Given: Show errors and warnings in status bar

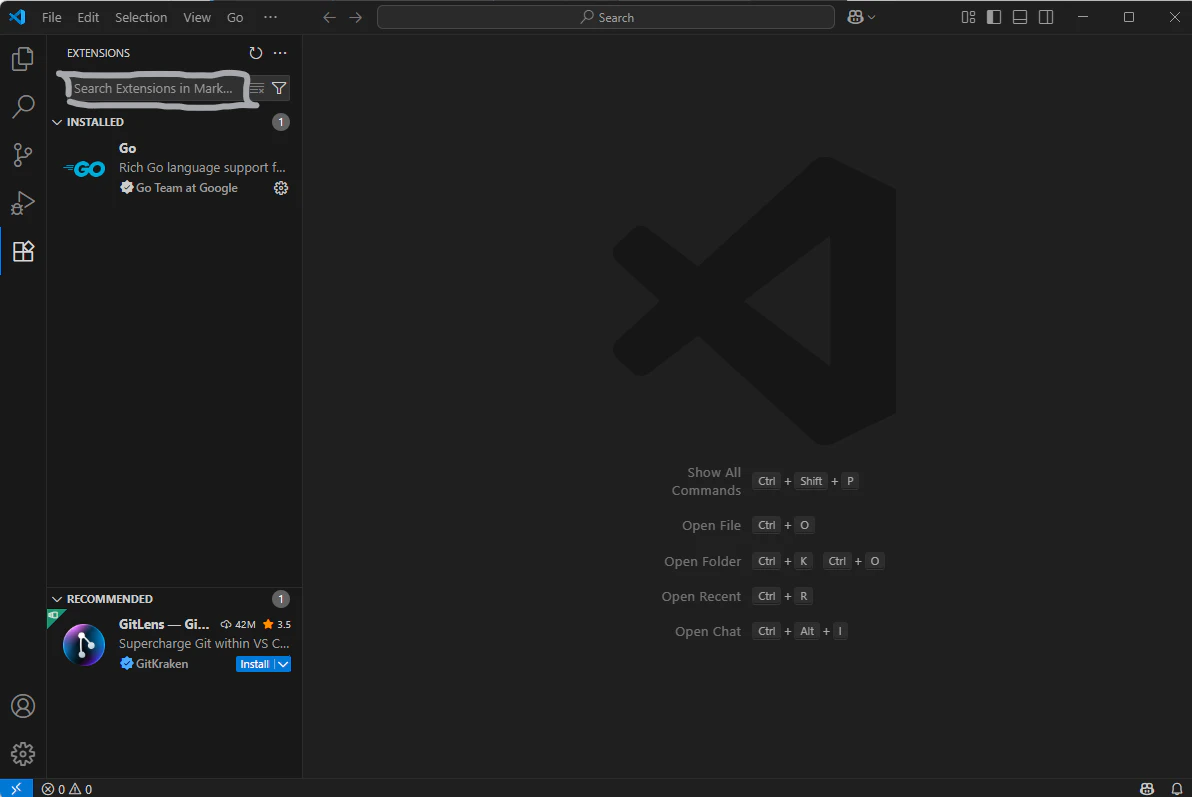Looking at the screenshot, I should pyautogui.click(x=67, y=789).
